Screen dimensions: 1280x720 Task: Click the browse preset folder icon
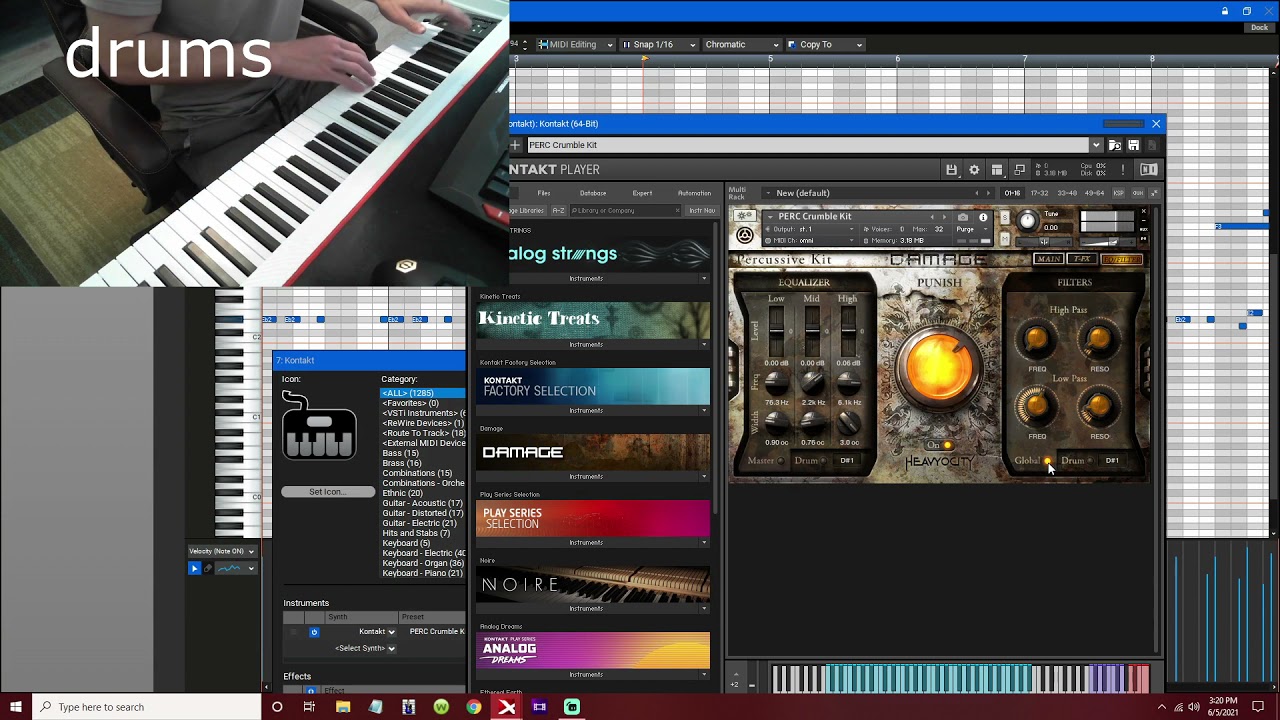point(1115,145)
